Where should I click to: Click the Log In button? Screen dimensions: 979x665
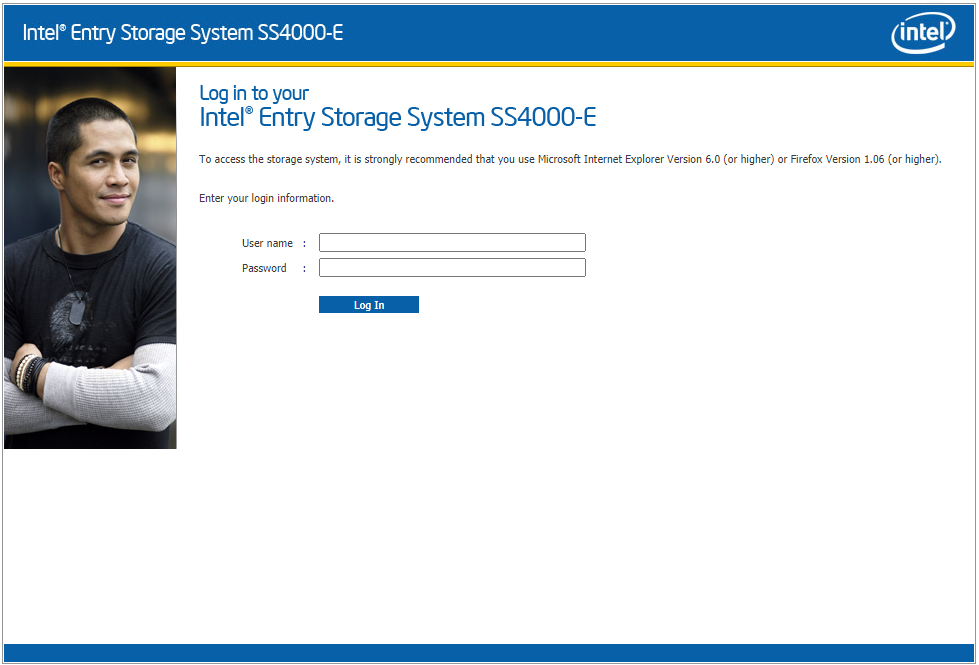point(368,305)
